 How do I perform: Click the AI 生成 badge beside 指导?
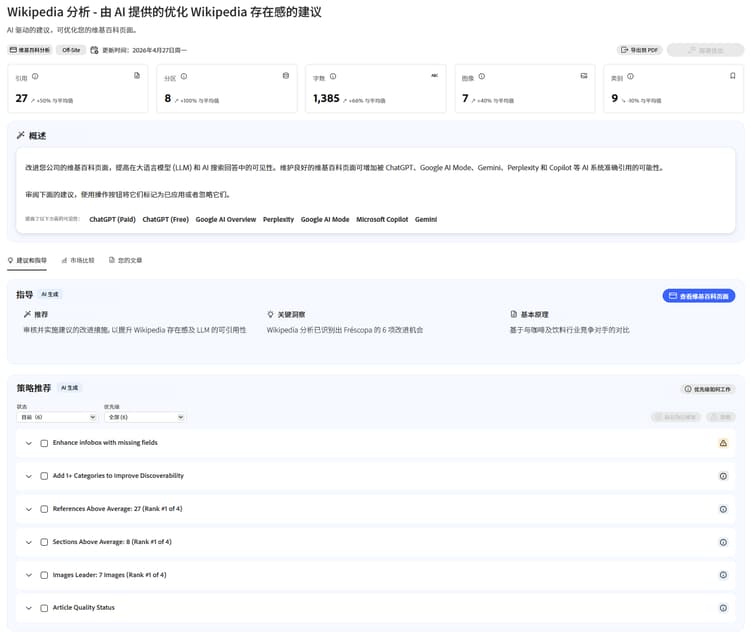coord(50,294)
